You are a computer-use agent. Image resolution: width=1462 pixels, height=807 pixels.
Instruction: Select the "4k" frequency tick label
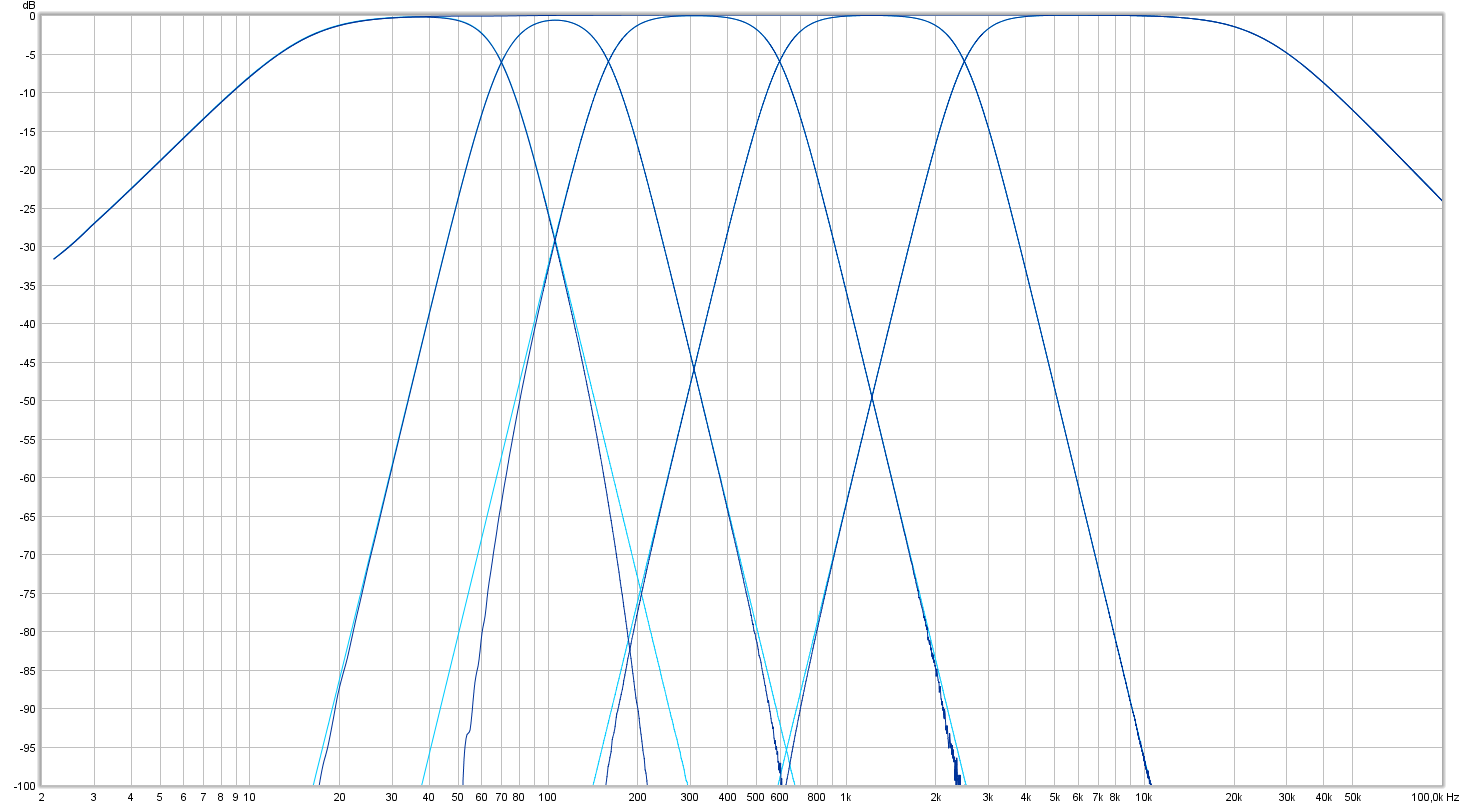click(1025, 798)
